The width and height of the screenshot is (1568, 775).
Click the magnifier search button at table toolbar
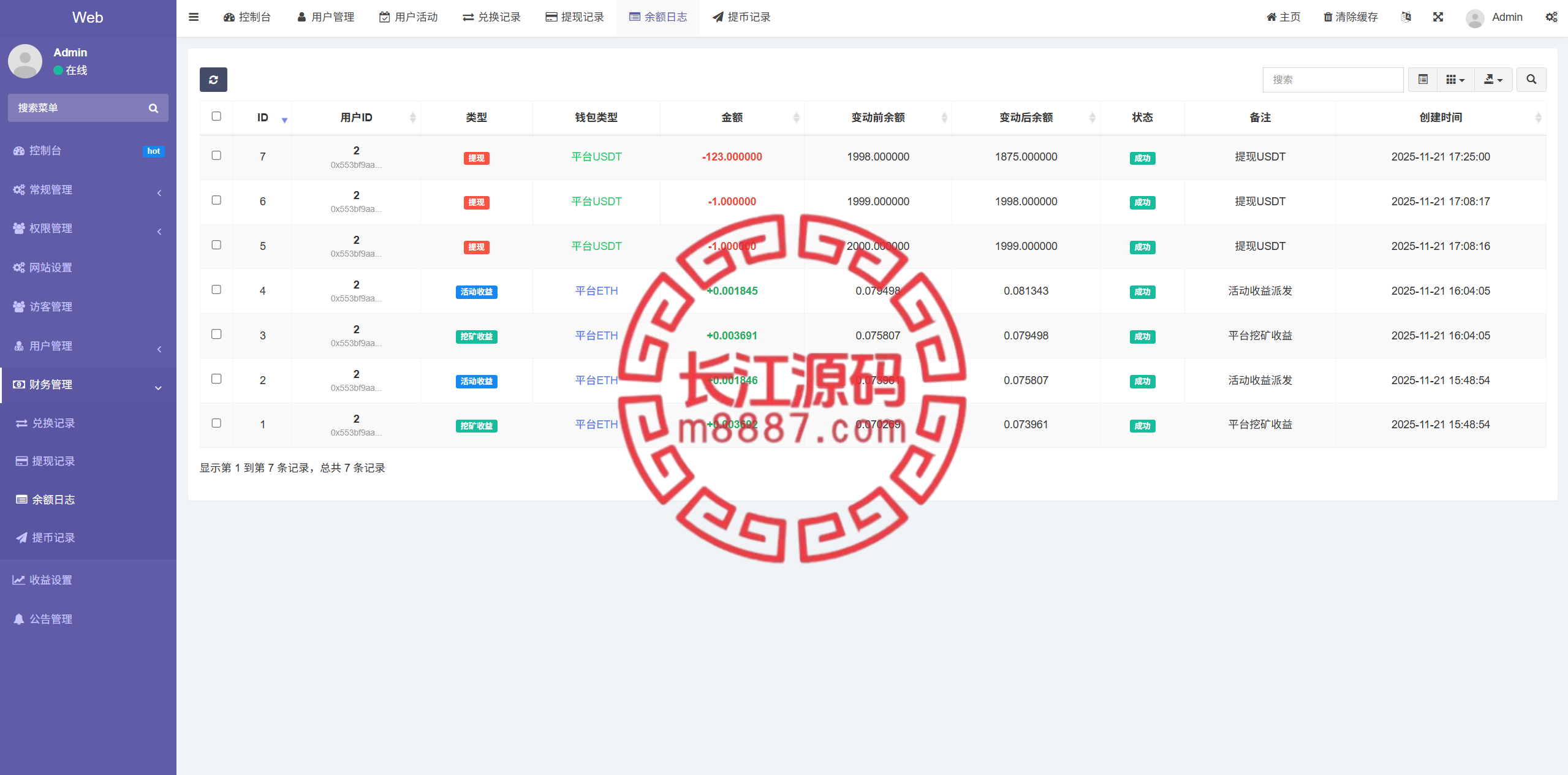[1531, 80]
